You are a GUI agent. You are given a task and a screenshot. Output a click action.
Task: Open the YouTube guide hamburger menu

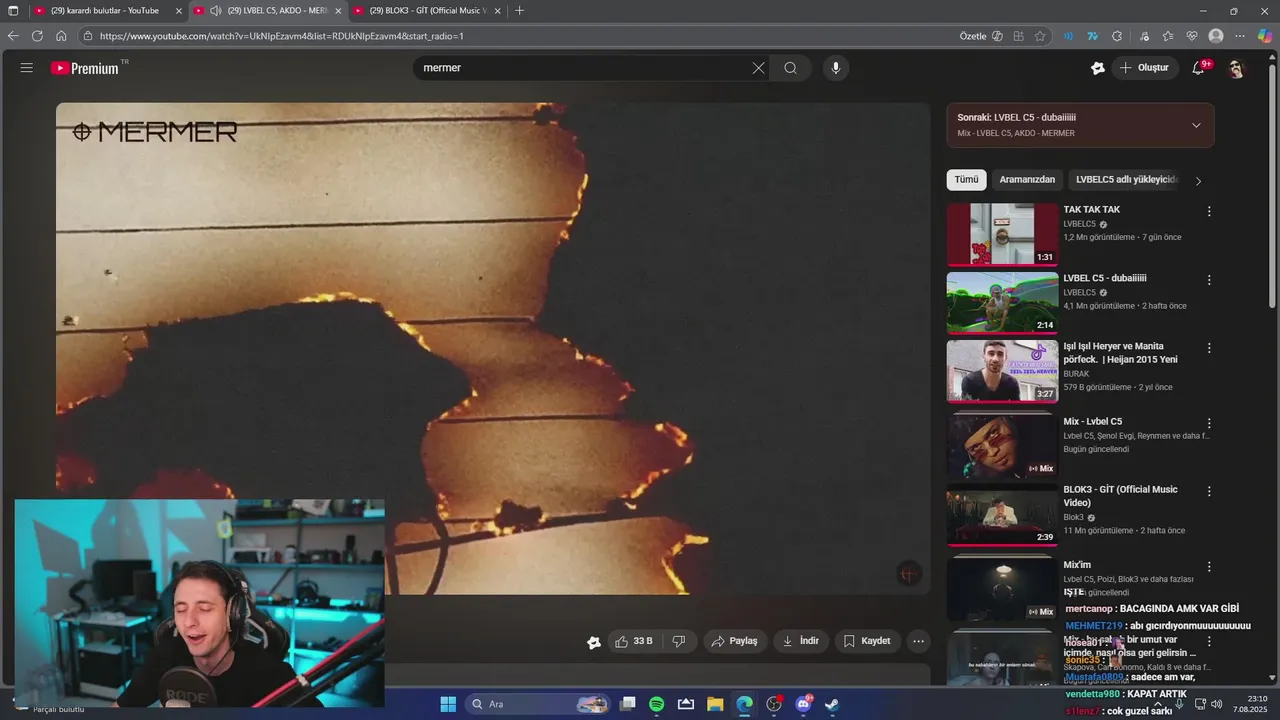26,68
